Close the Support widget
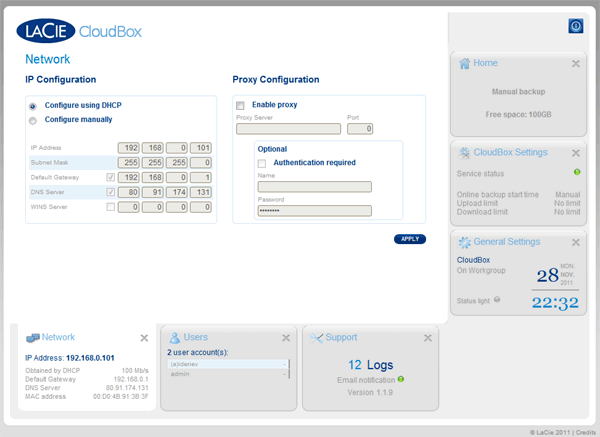Image resolution: width=600 pixels, height=437 pixels. pyautogui.click(x=428, y=338)
